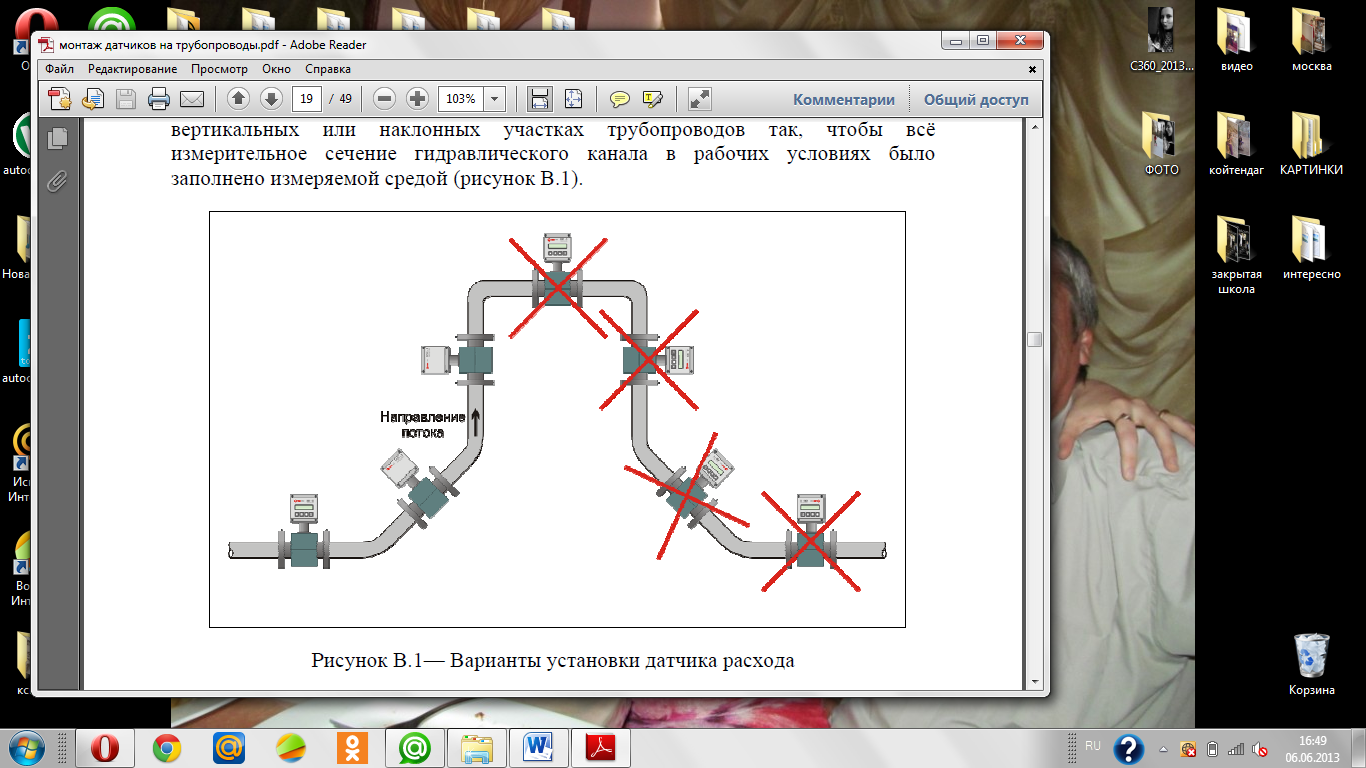1366x768 pixels.
Task: Go to previous page with up arrow
Action: 238,99
